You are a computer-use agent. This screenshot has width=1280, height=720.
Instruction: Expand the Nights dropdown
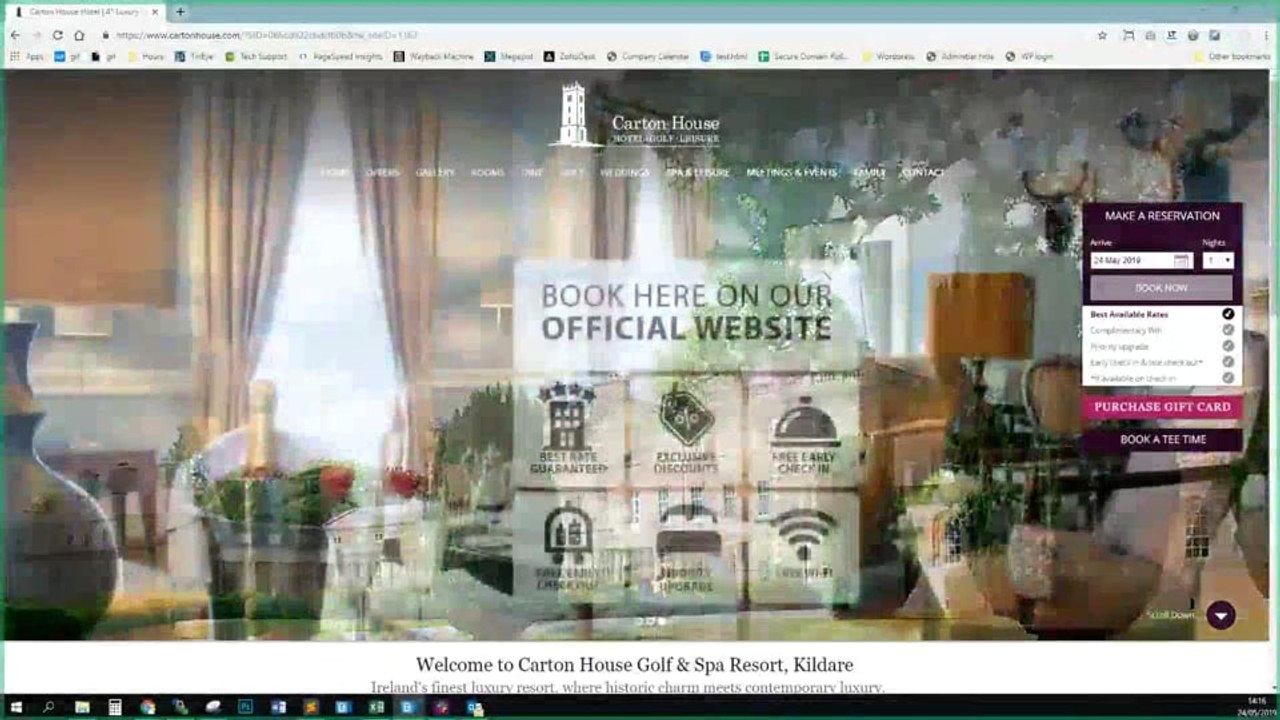click(x=1218, y=260)
